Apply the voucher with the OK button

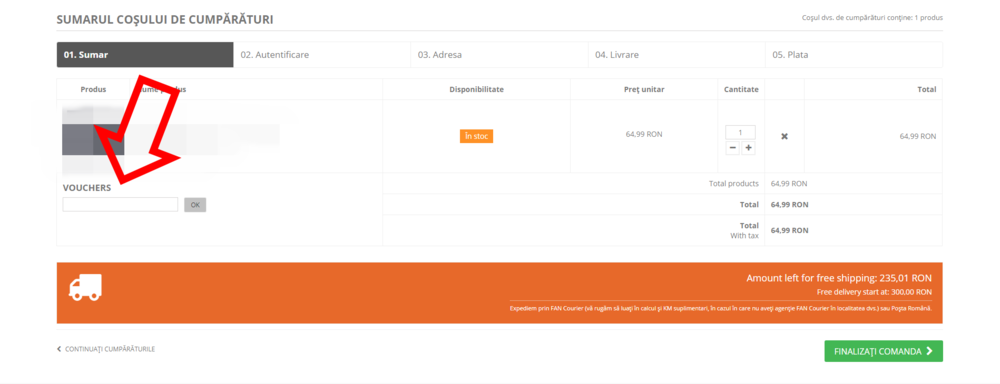click(x=195, y=205)
